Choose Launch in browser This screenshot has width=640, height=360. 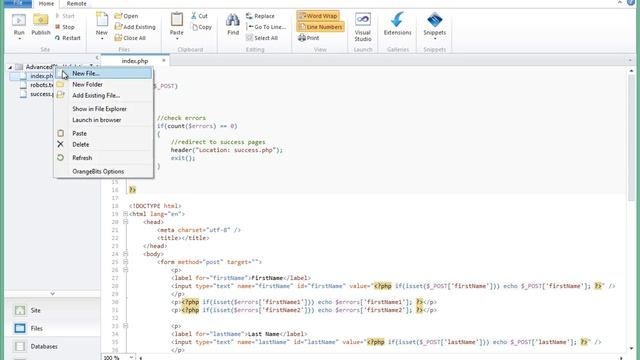(x=104, y=120)
